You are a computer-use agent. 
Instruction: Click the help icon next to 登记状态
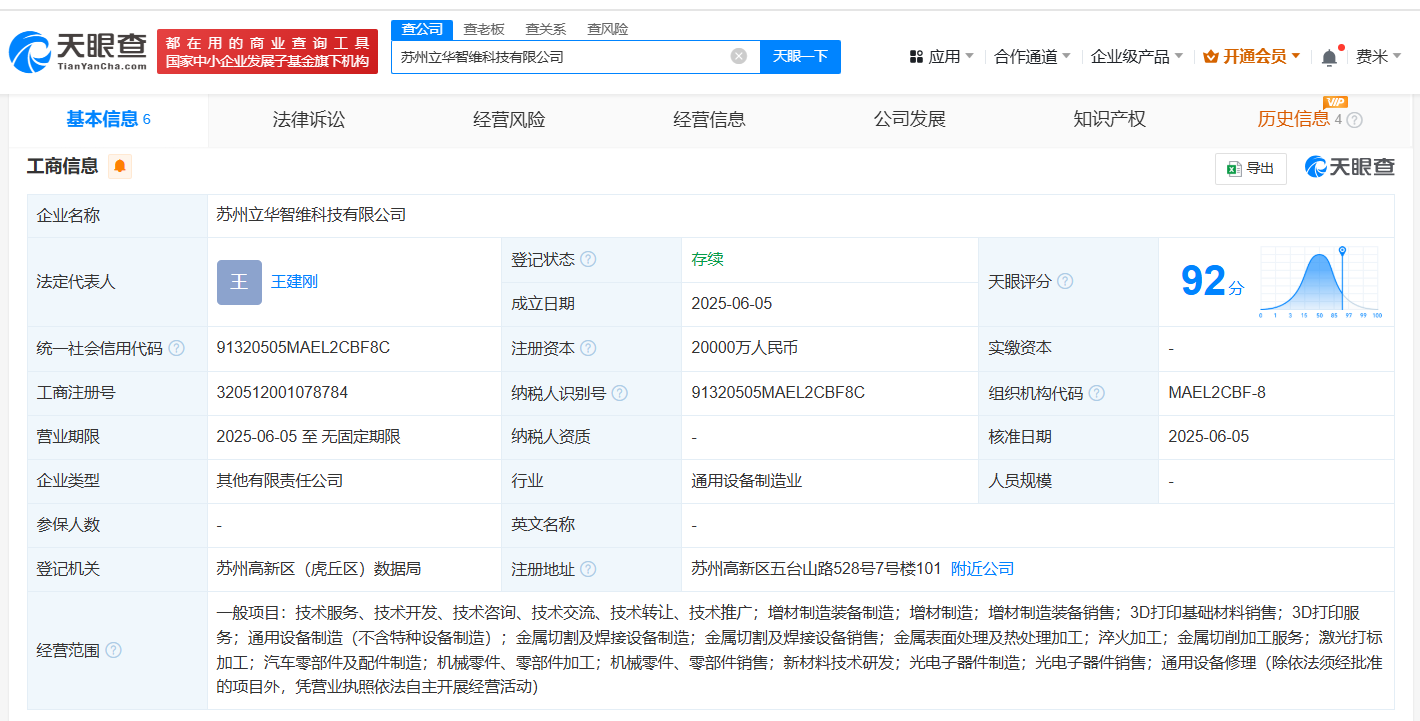coord(588,259)
